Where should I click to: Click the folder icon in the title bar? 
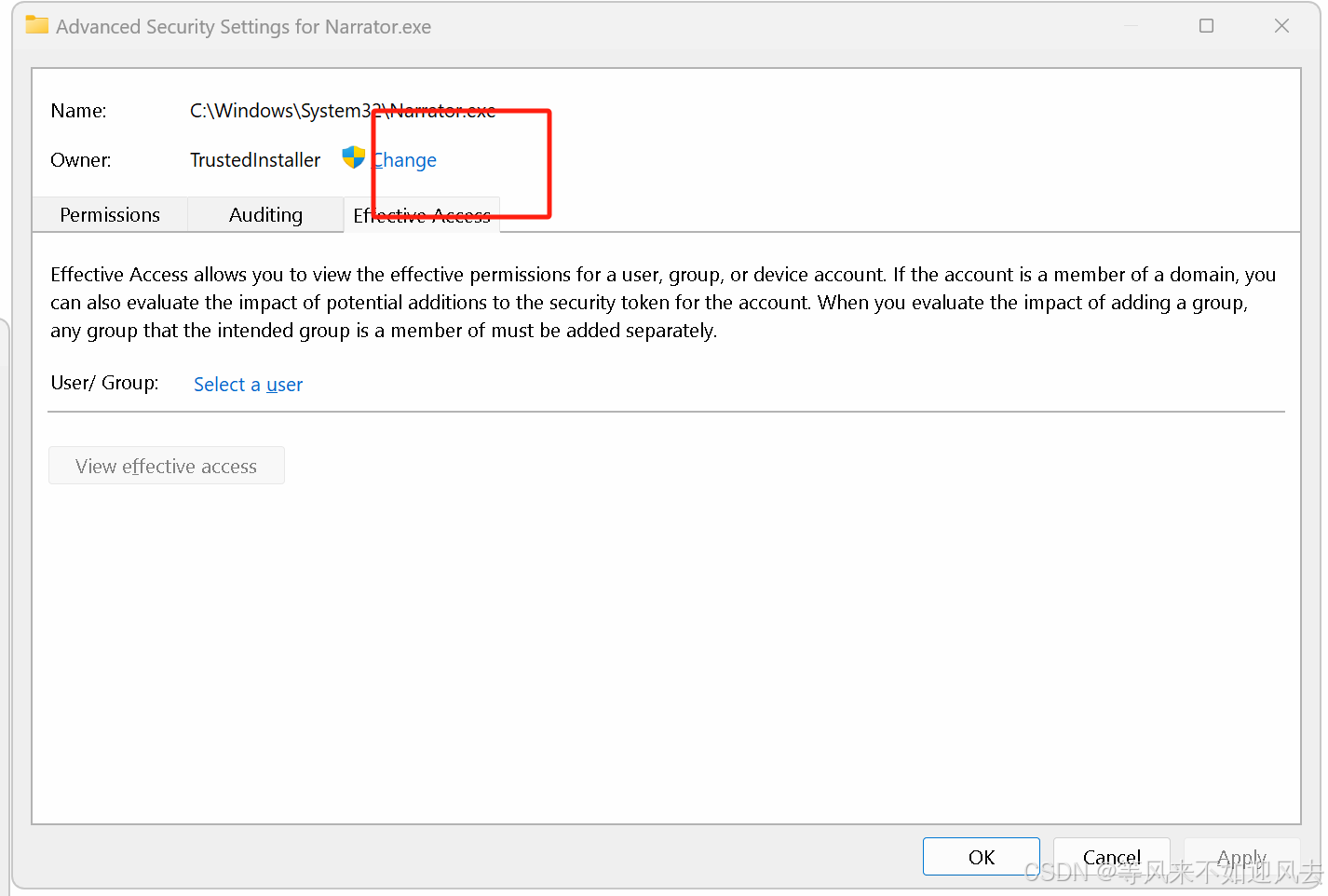pyautogui.click(x=36, y=25)
